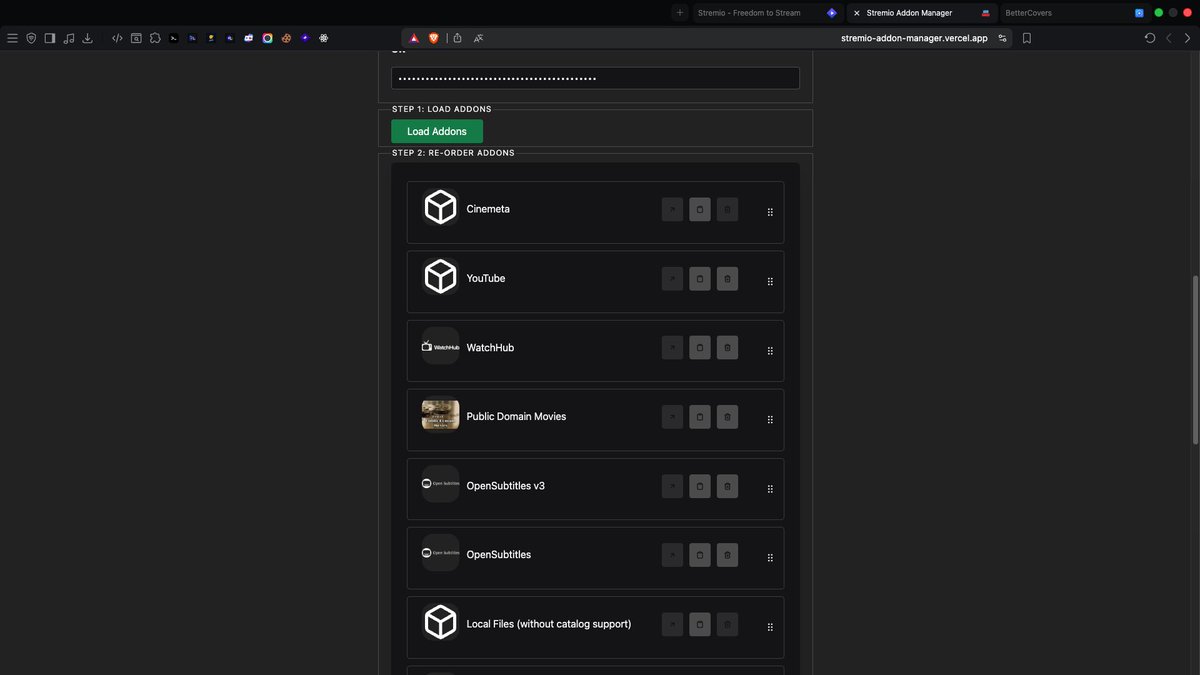Click the drag handle on YouTube row

coord(770,281)
